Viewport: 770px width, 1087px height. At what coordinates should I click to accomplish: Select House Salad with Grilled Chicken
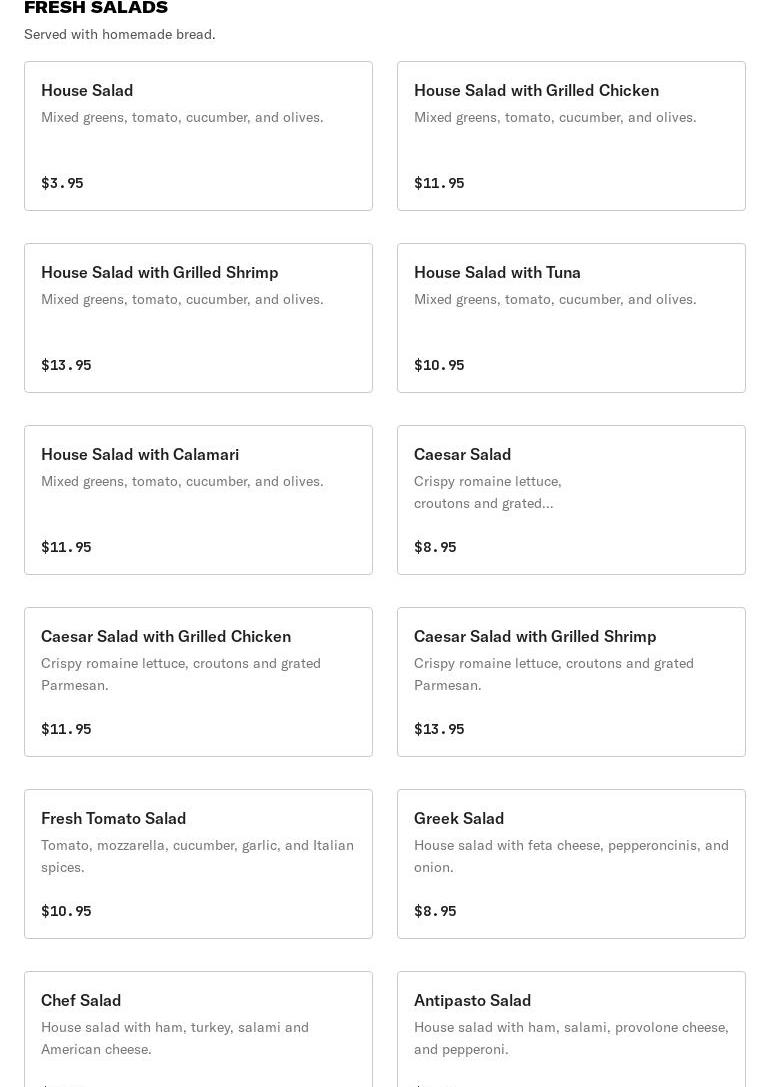click(x=571, y=136)
